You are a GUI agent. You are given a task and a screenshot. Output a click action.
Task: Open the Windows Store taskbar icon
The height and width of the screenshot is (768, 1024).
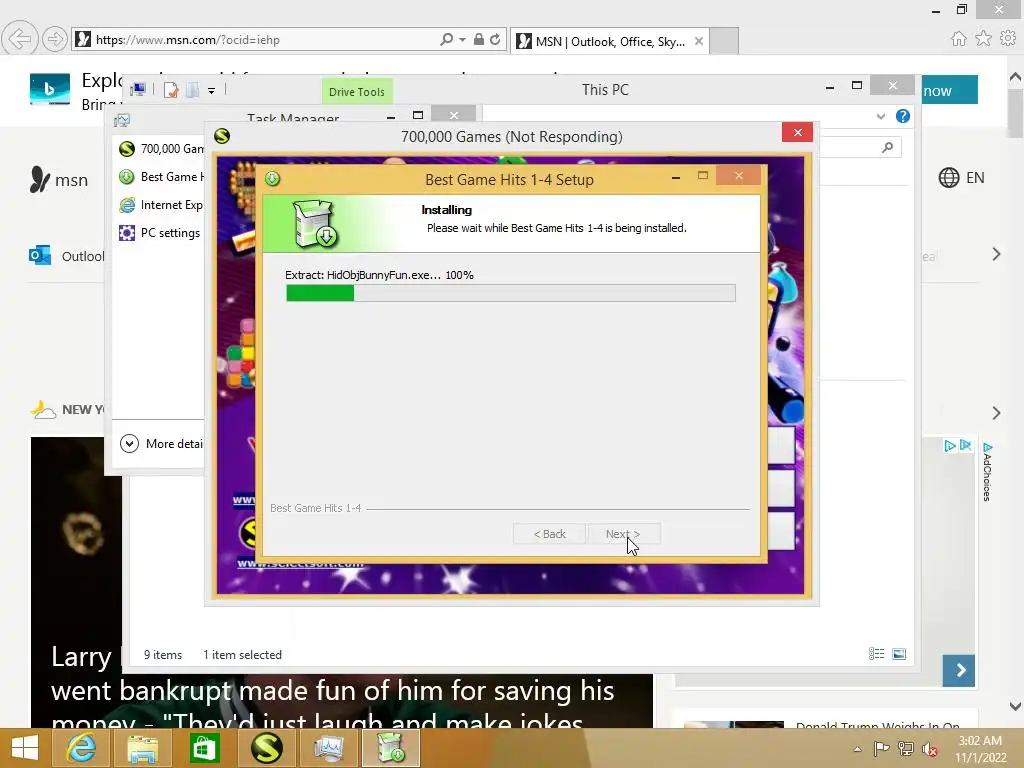click(204, 748)
